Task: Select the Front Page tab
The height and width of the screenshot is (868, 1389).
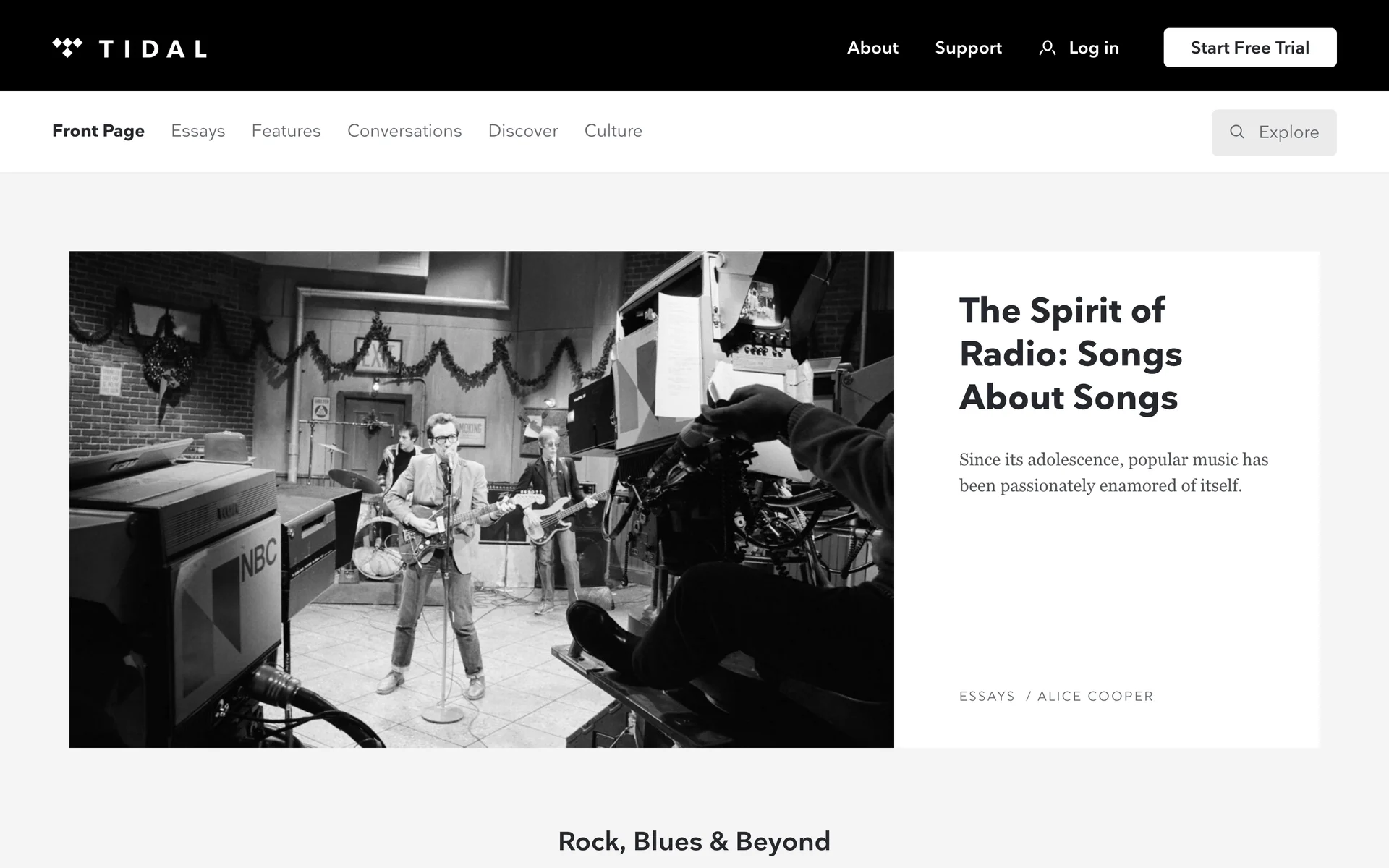Action: click(x=98, y=131)
